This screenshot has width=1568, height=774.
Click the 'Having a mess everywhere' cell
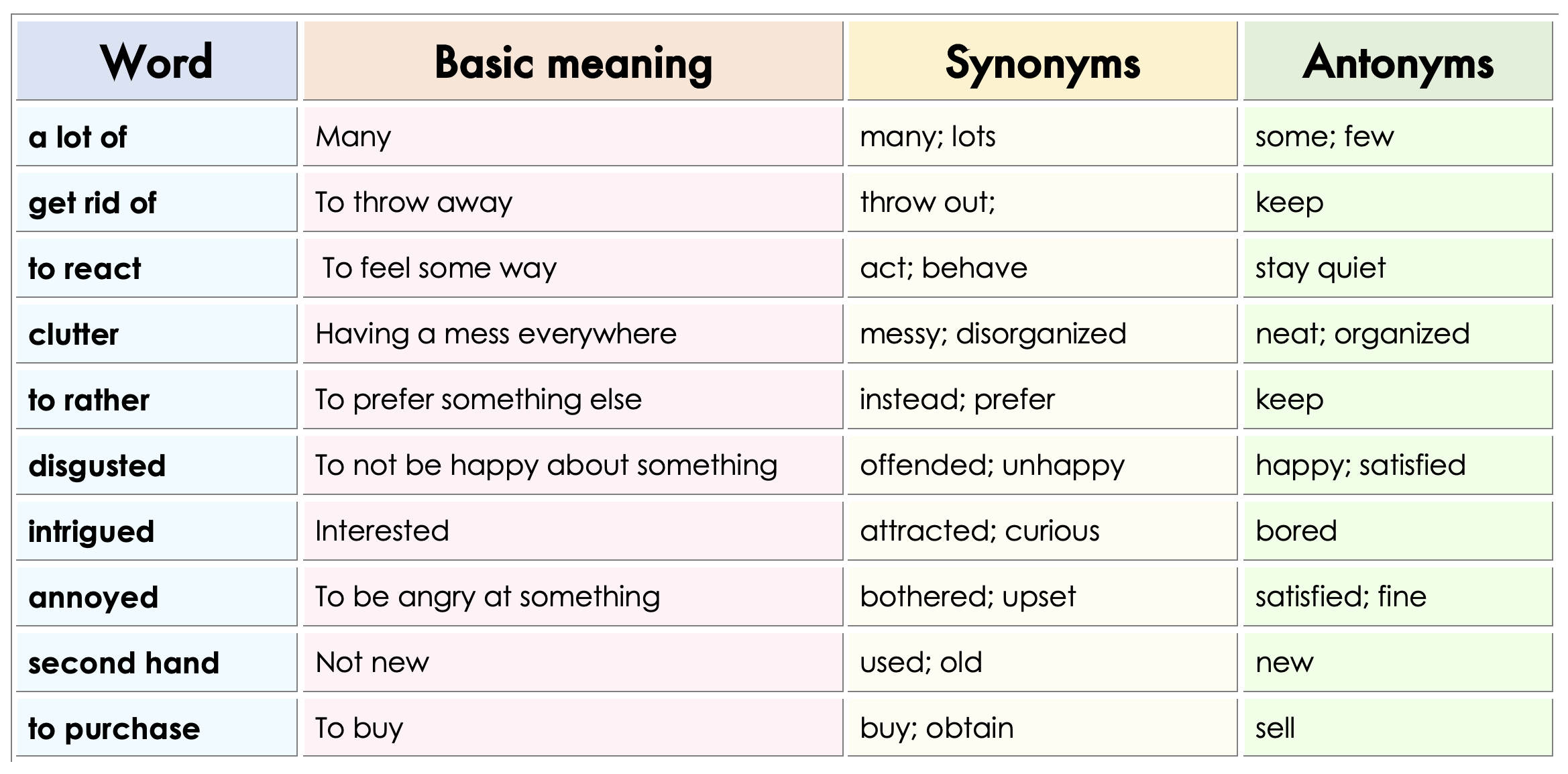[x=573, y=334]
